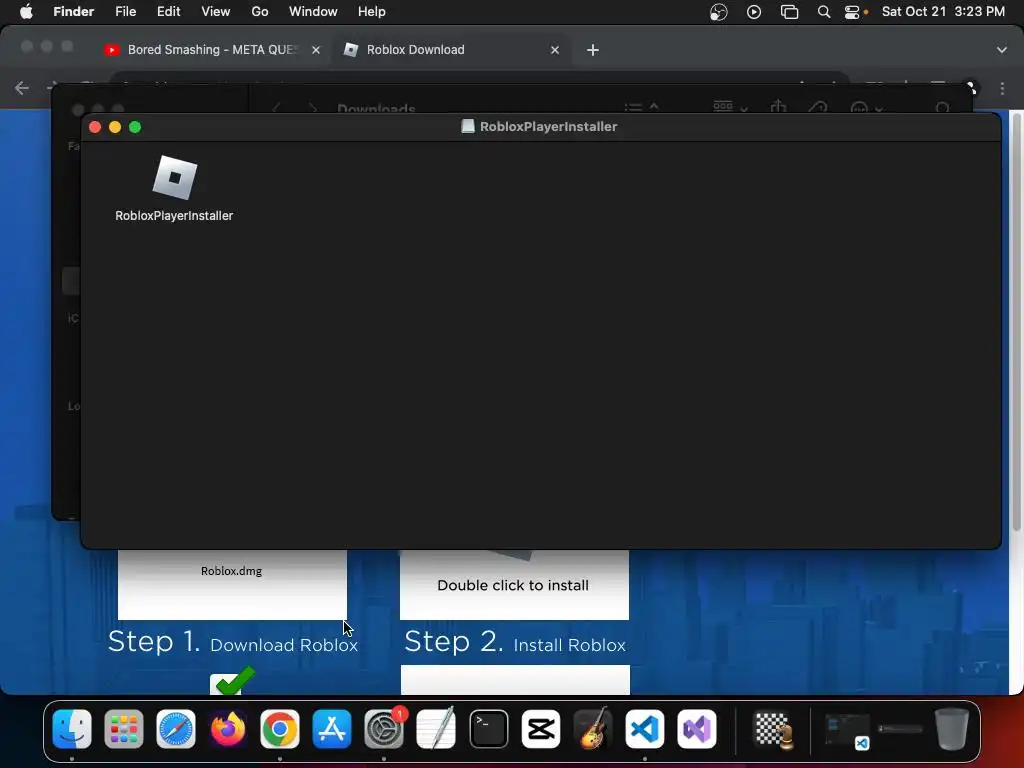Click the disk icon in RobloxPlayerInstaller title bar
The width and height of the screenshot is (1024, 768).
(468, 127)
